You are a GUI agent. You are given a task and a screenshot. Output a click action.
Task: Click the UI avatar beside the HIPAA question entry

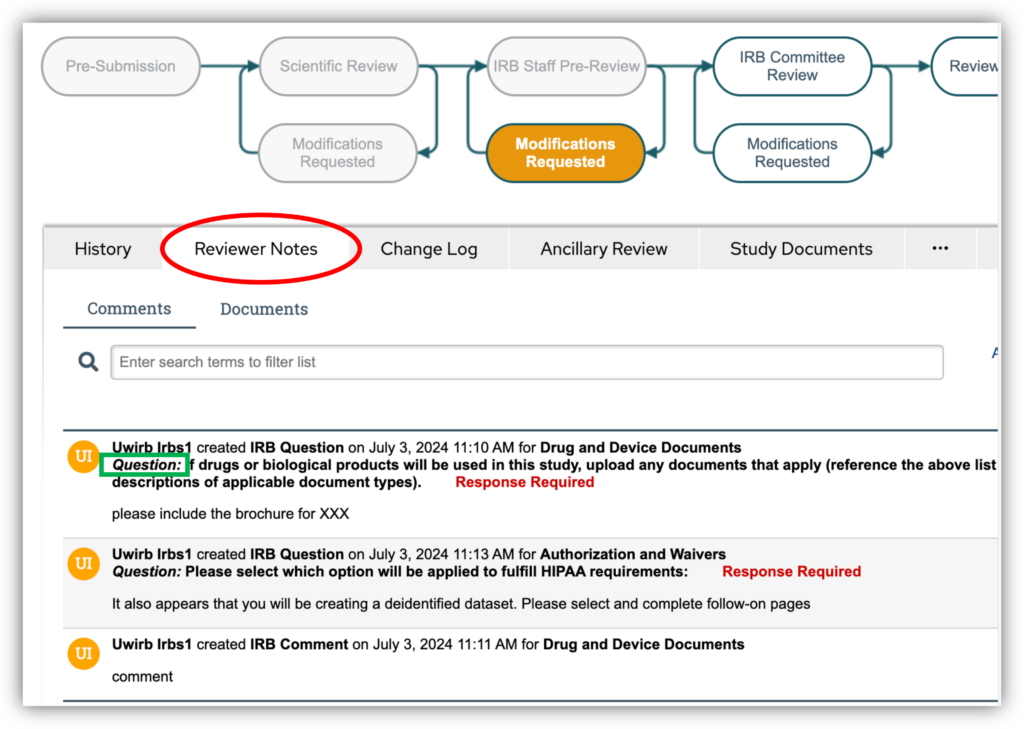[x=83, y=563]
